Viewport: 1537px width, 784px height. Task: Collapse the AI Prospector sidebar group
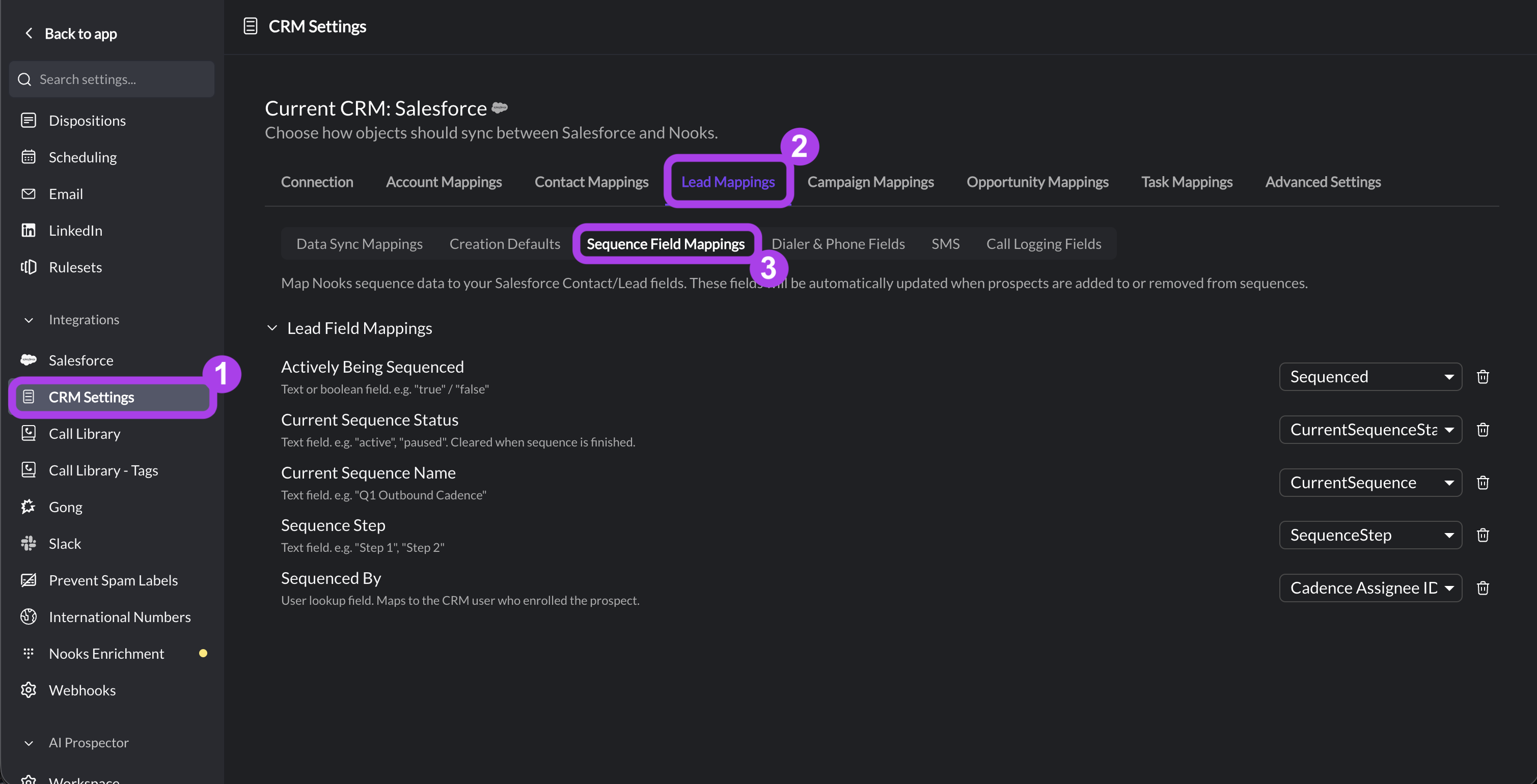(x=29, y=743)
